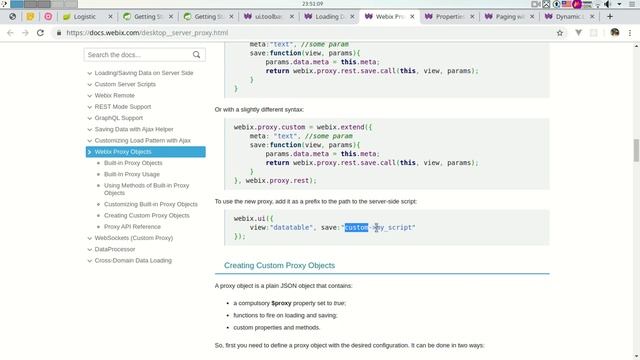Expand the WebSockets (Custom Proxy) chevron

pos(89,238)
